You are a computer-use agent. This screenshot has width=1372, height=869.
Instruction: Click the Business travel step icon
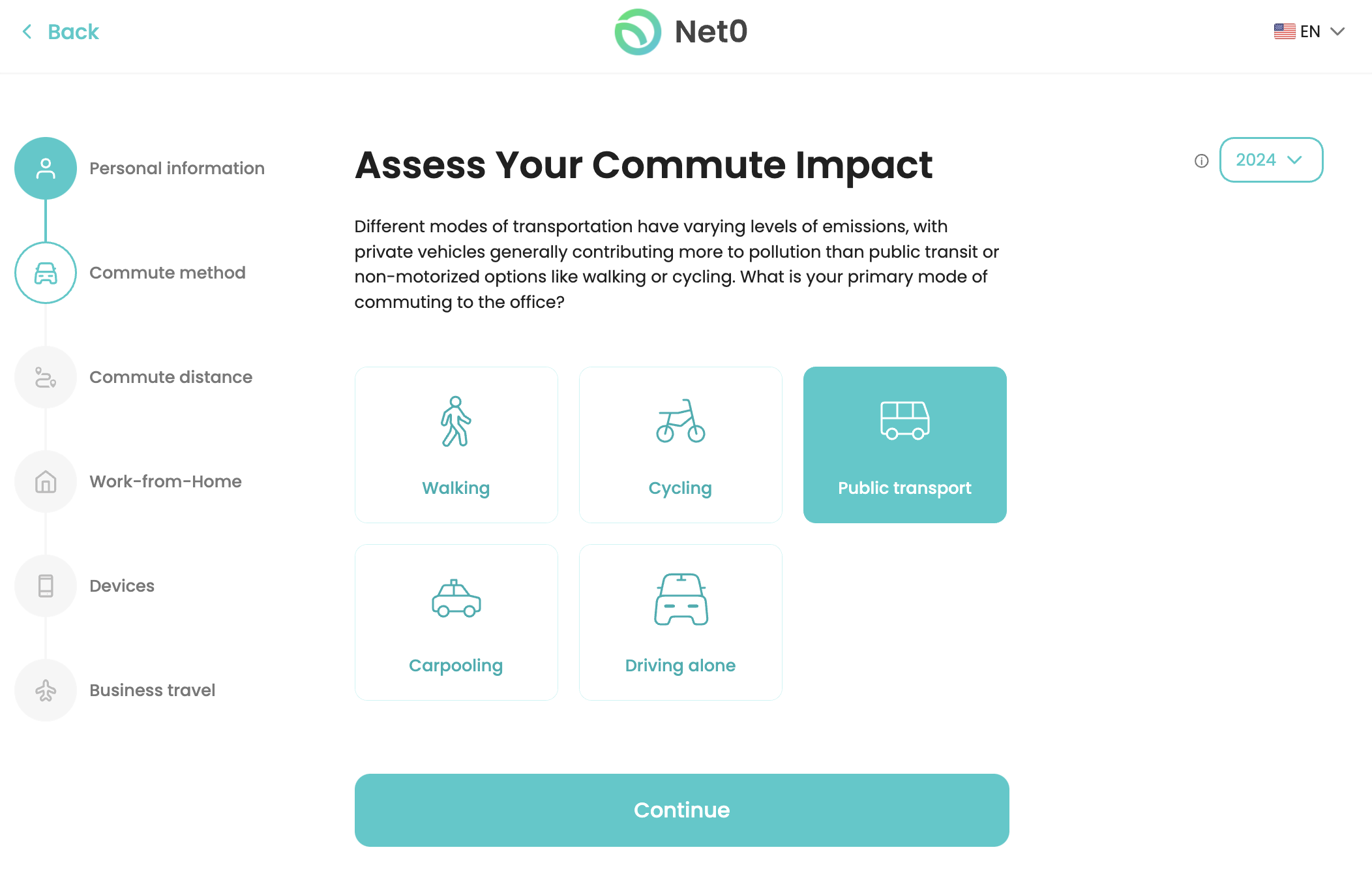[x=46, y=690]
